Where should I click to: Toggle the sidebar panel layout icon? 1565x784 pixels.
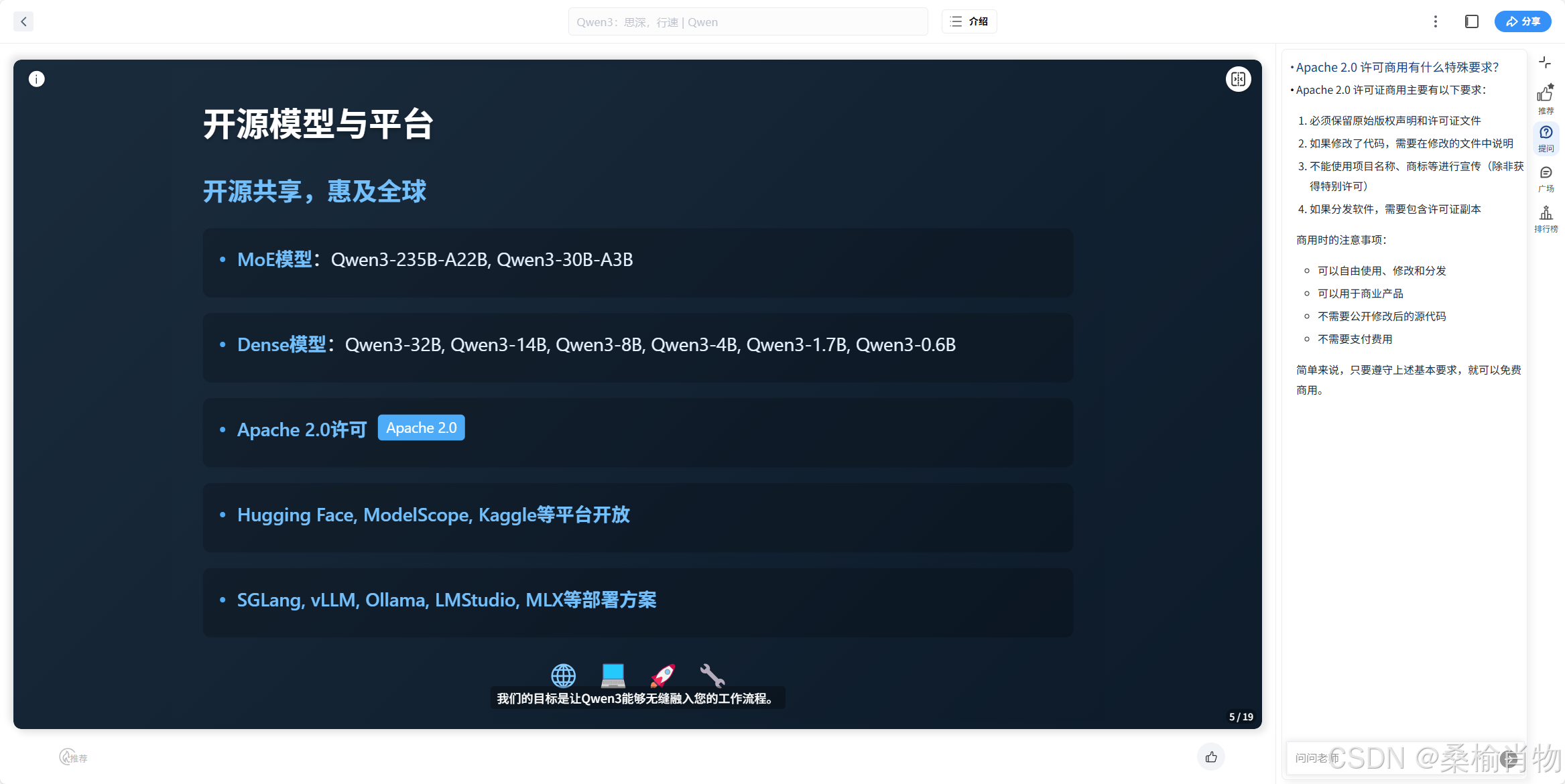[x=1472, y=21]
